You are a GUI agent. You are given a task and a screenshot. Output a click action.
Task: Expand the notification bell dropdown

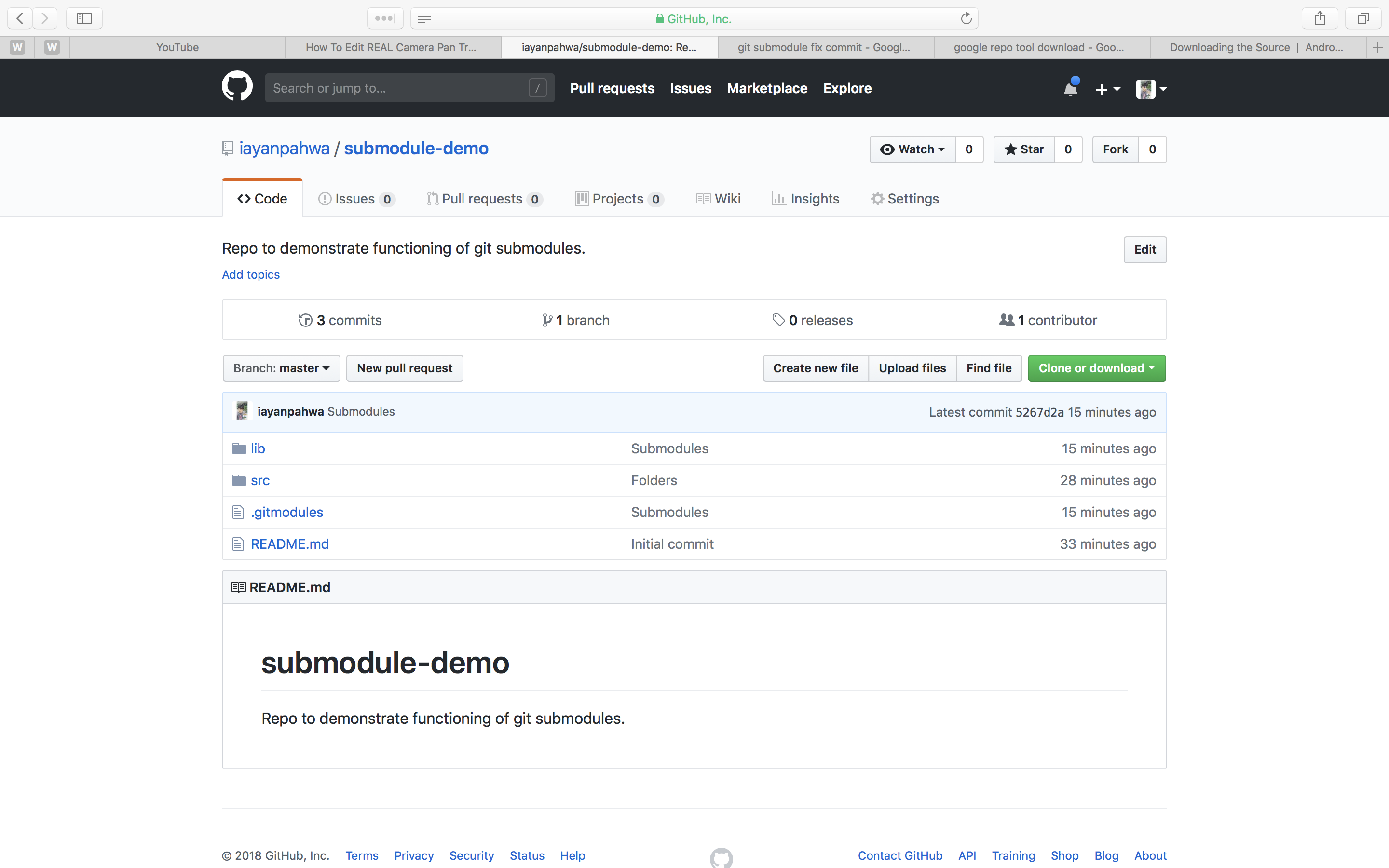point(1070,88)
